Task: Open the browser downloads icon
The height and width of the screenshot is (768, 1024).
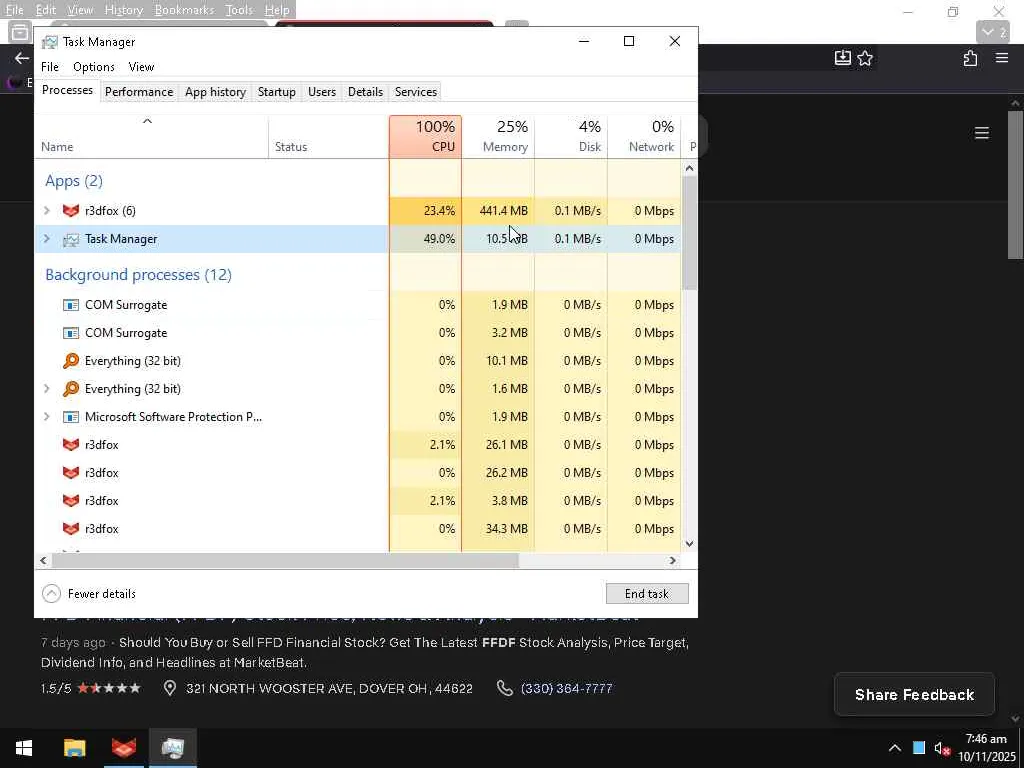Action: click(x=842, y=58)
